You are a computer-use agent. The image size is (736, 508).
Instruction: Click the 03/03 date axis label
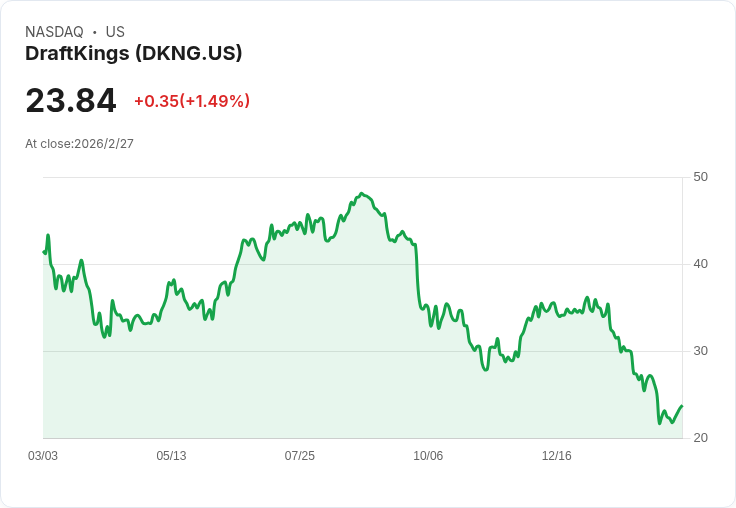point(43,456)
